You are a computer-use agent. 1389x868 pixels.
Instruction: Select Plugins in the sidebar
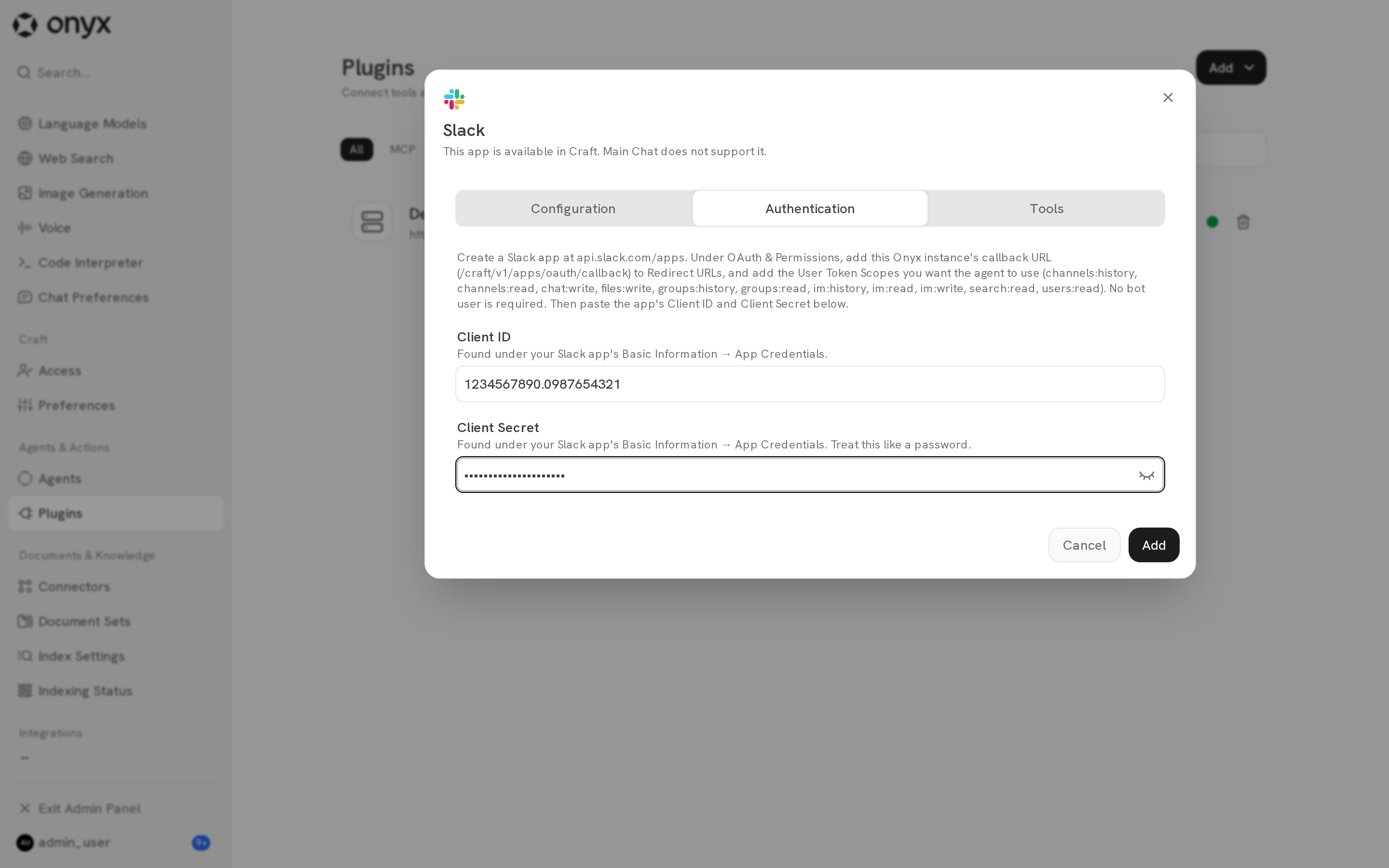click(x=115, y=513)
